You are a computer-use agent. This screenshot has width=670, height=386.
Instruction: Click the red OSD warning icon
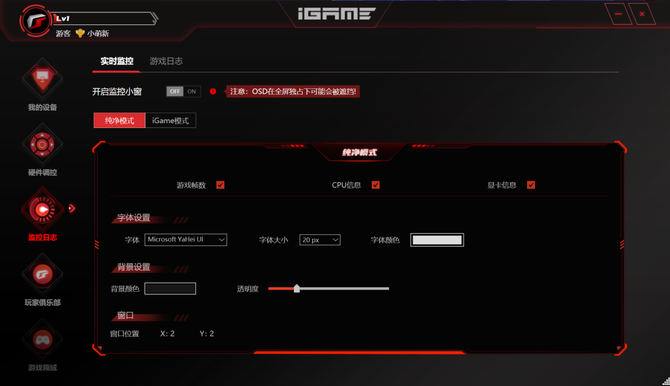click(213, 91)
